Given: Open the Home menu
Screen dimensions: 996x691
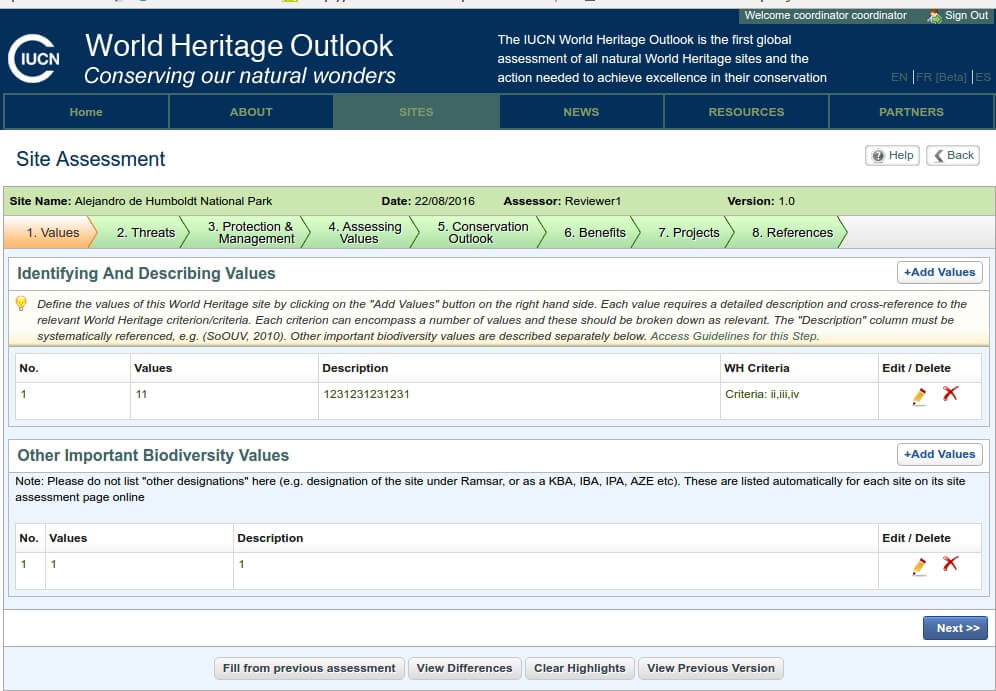Looking at the screenshot, I should click(x=86, y=112).
